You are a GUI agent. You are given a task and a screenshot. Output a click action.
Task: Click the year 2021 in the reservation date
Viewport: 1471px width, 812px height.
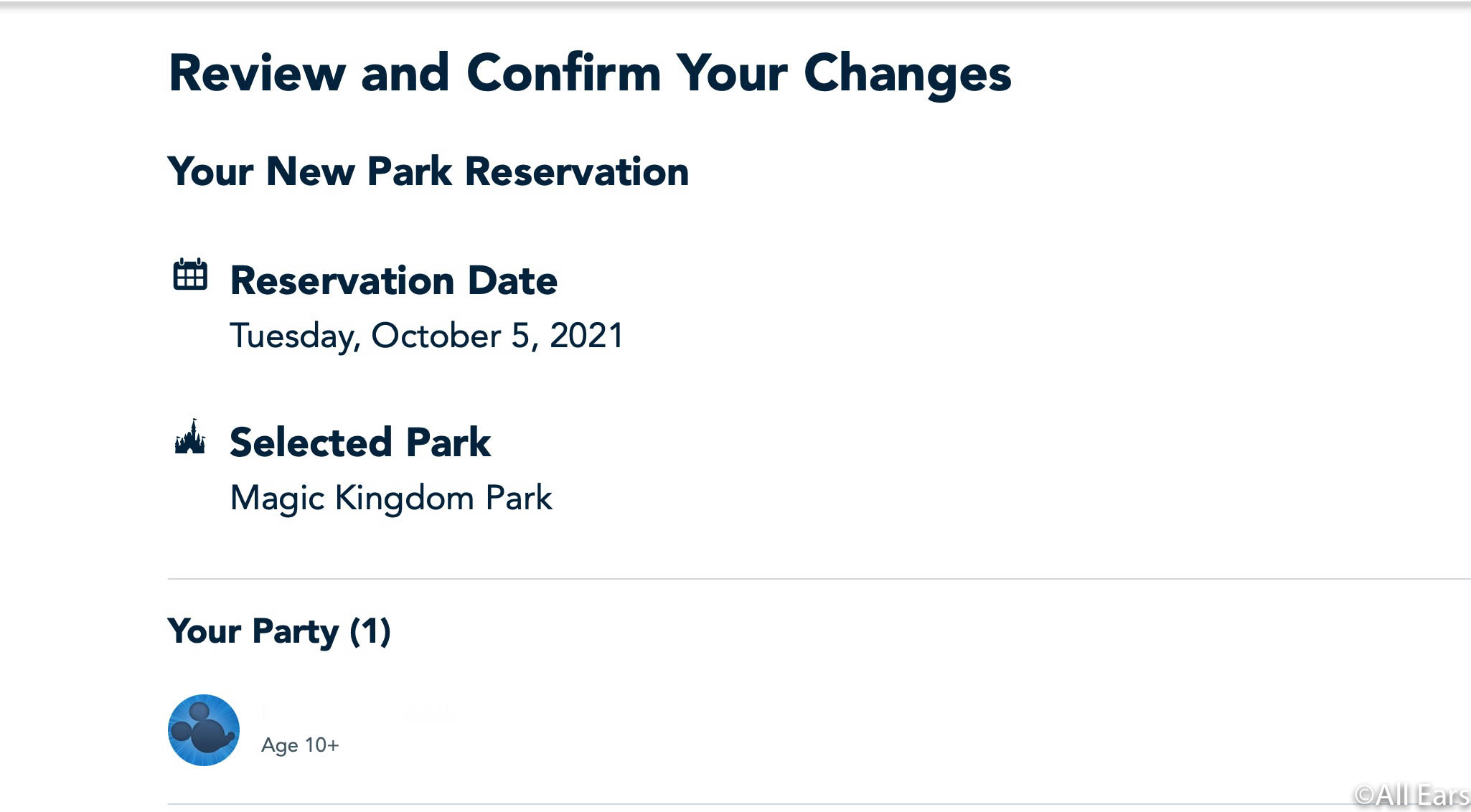click(x=586, y=336)
